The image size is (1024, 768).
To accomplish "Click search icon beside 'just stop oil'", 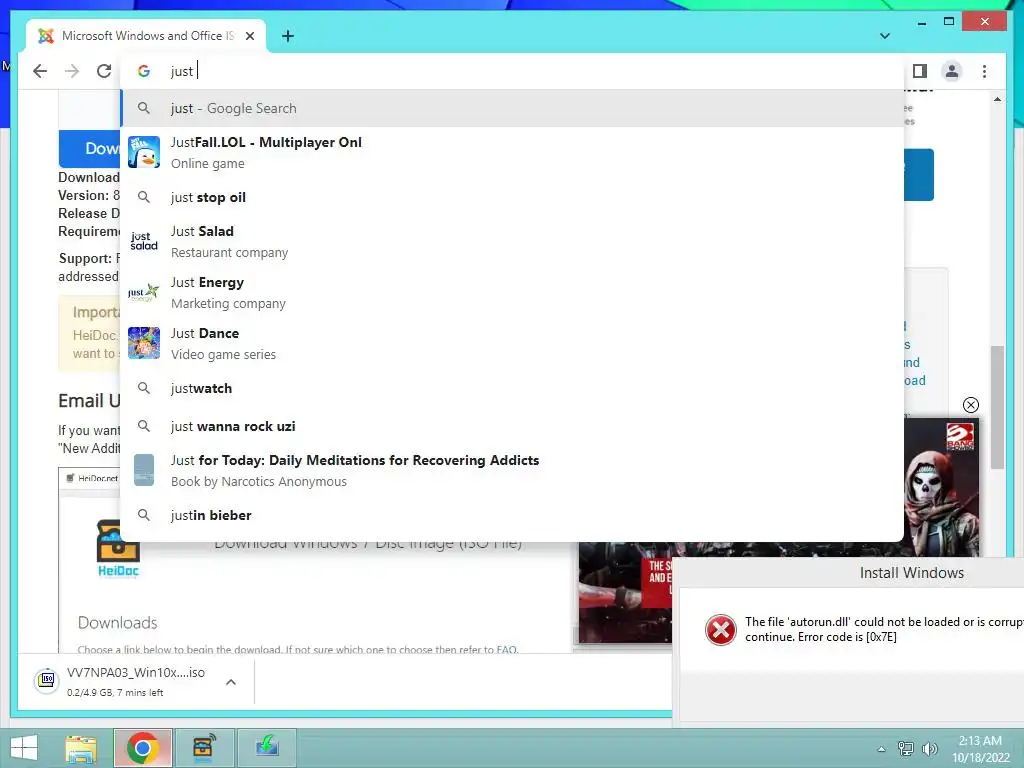I will point(144,197).
